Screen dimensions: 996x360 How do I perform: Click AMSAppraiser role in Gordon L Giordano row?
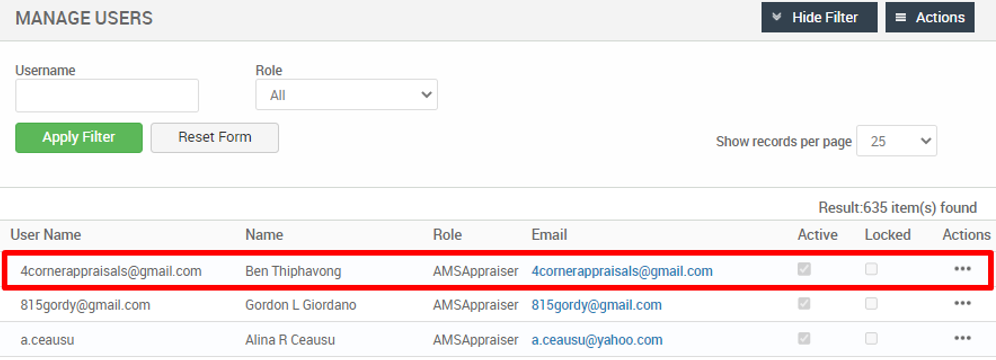click(x=475, y=305)
